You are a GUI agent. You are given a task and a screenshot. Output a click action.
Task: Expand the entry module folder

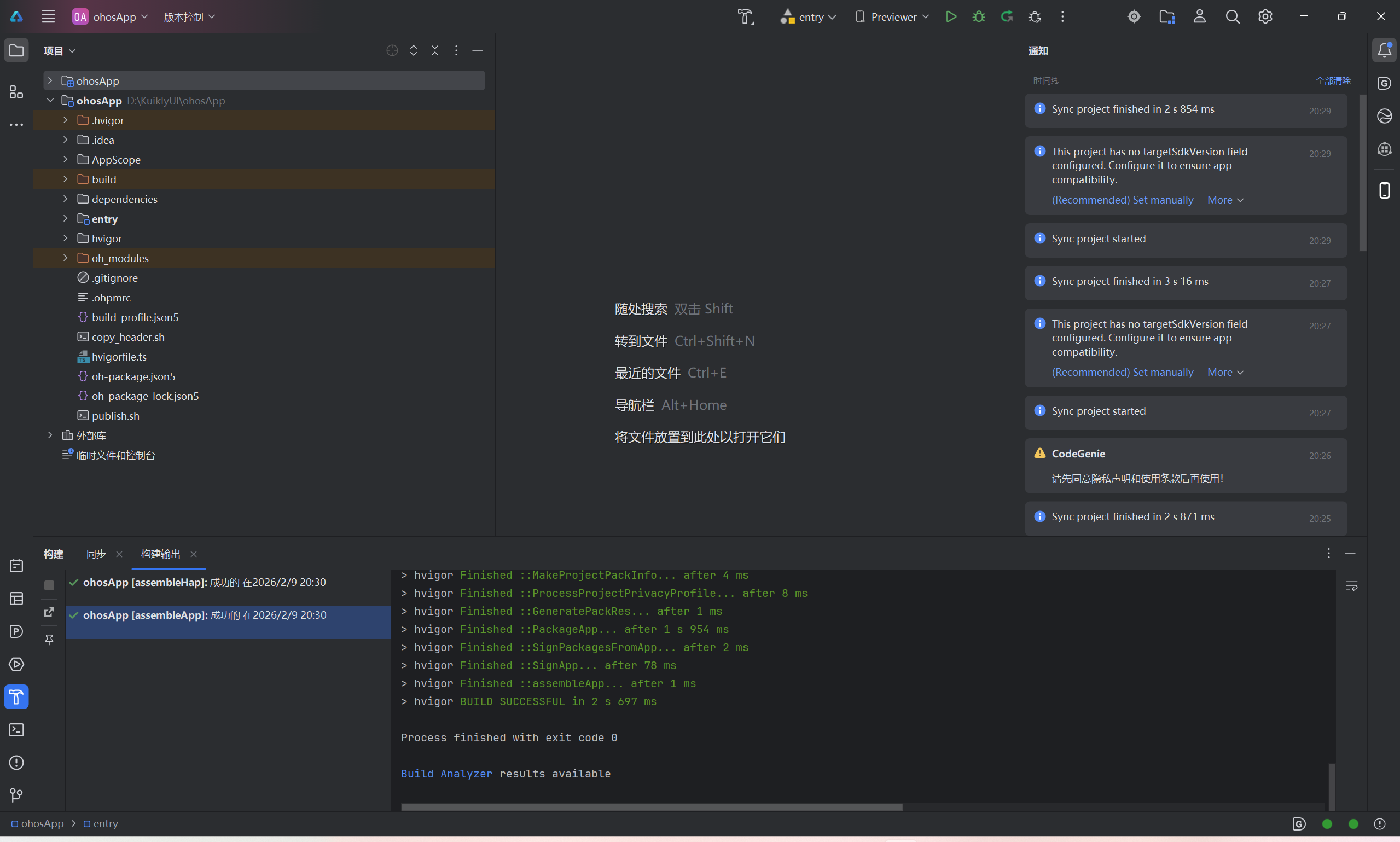coord(65,219)
